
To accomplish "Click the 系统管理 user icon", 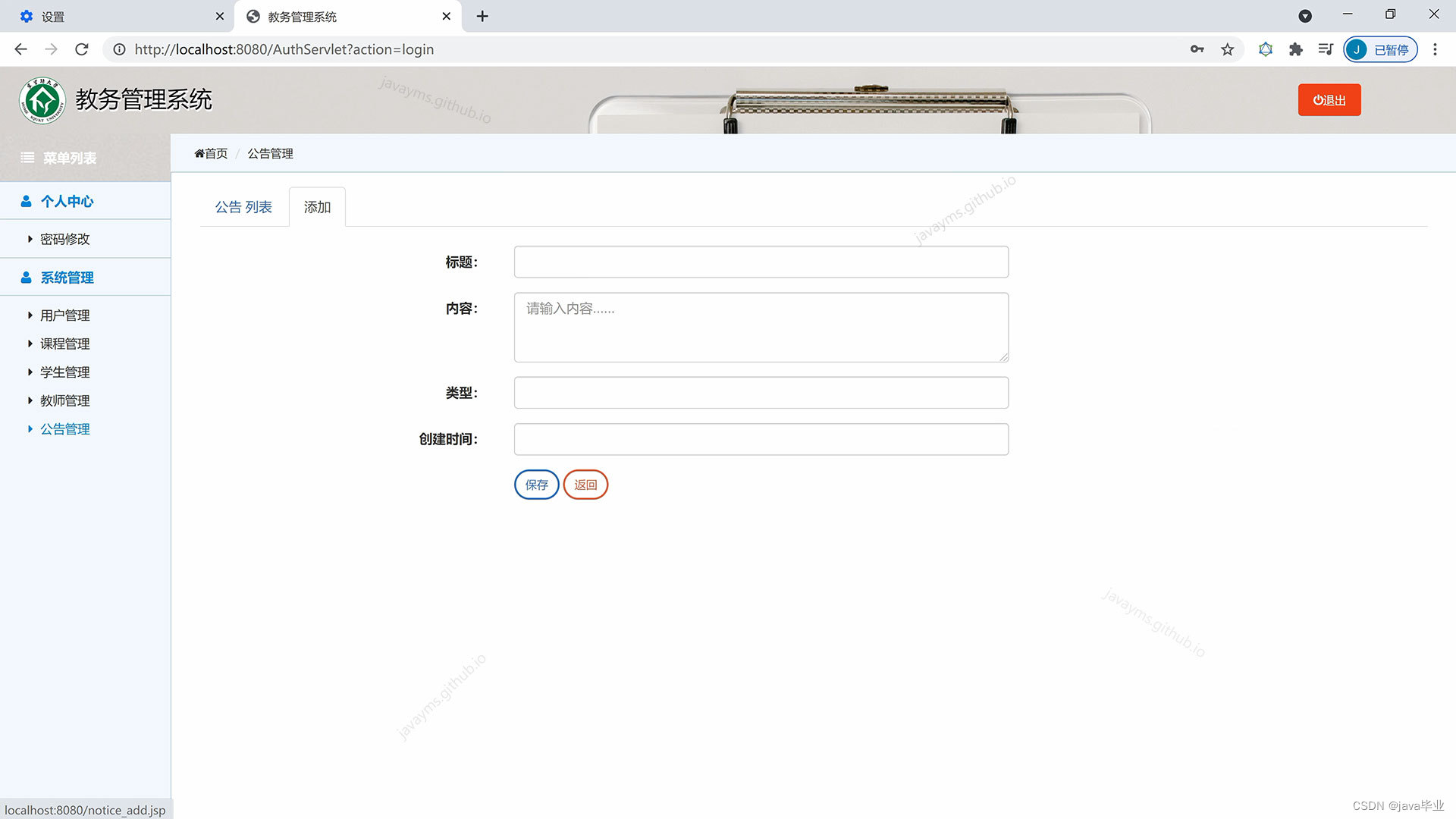I will coord(26,278).
